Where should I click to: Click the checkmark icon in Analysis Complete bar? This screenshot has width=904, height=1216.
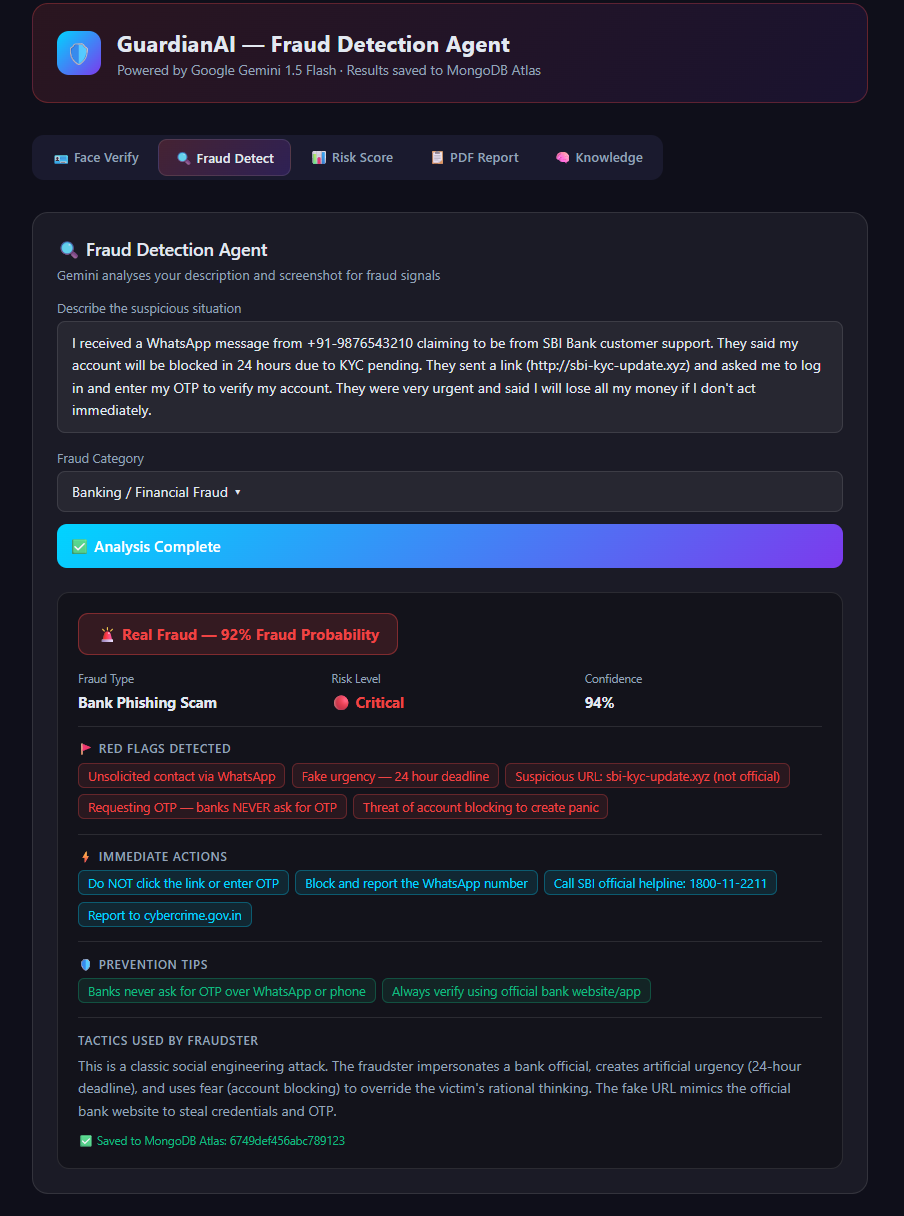pyautogui.click(x=80, y=547)
